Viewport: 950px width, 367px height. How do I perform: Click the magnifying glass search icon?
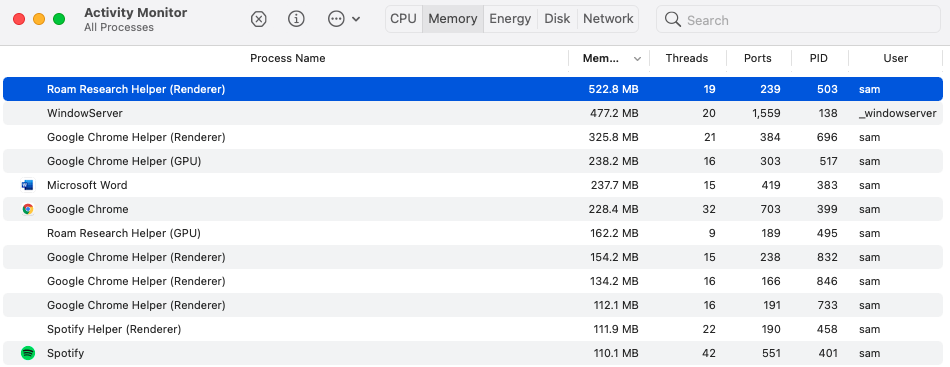[x=673, y=20]
